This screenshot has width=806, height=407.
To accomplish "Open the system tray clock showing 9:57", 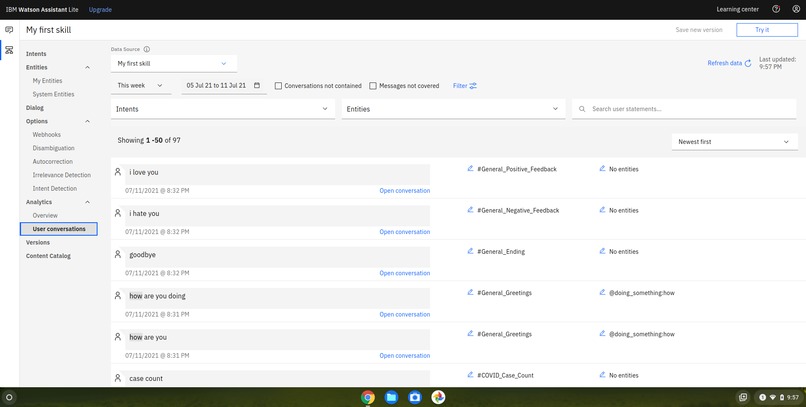I will (x=793, y=397).
